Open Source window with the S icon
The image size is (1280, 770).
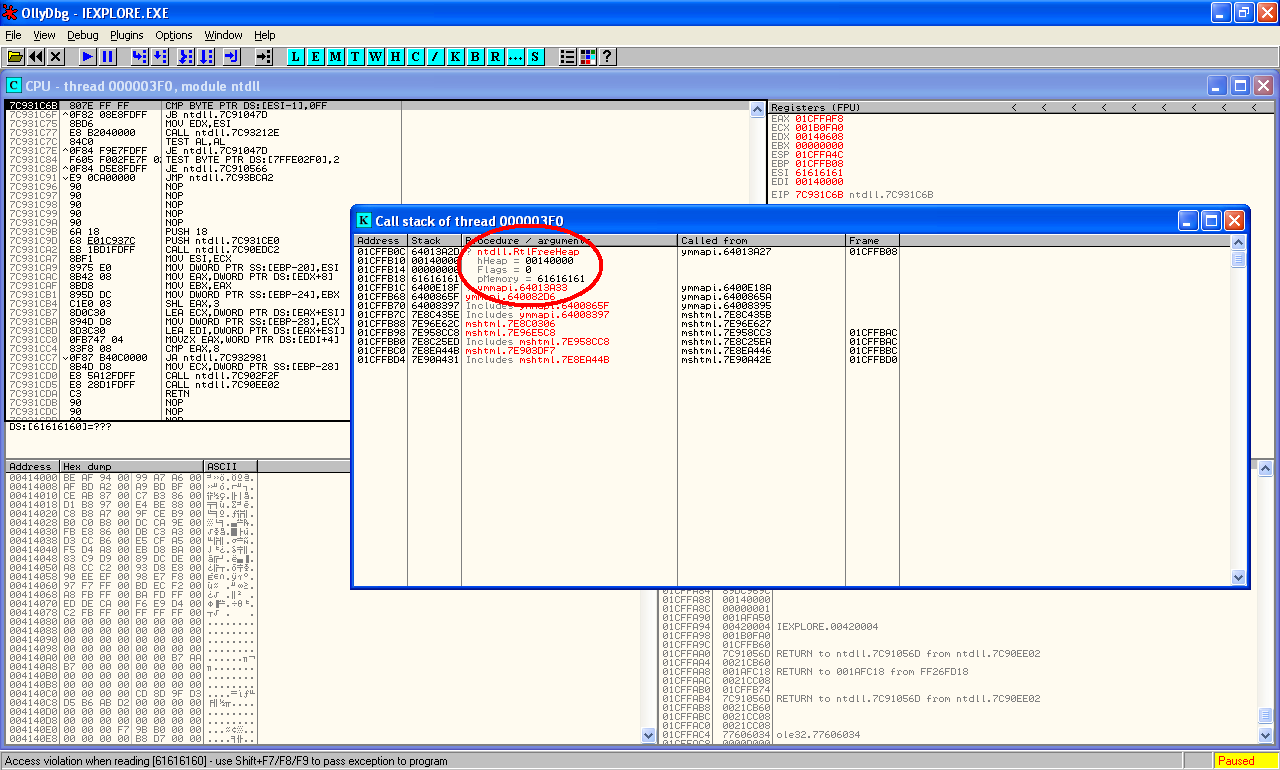[x=535, y=57]
